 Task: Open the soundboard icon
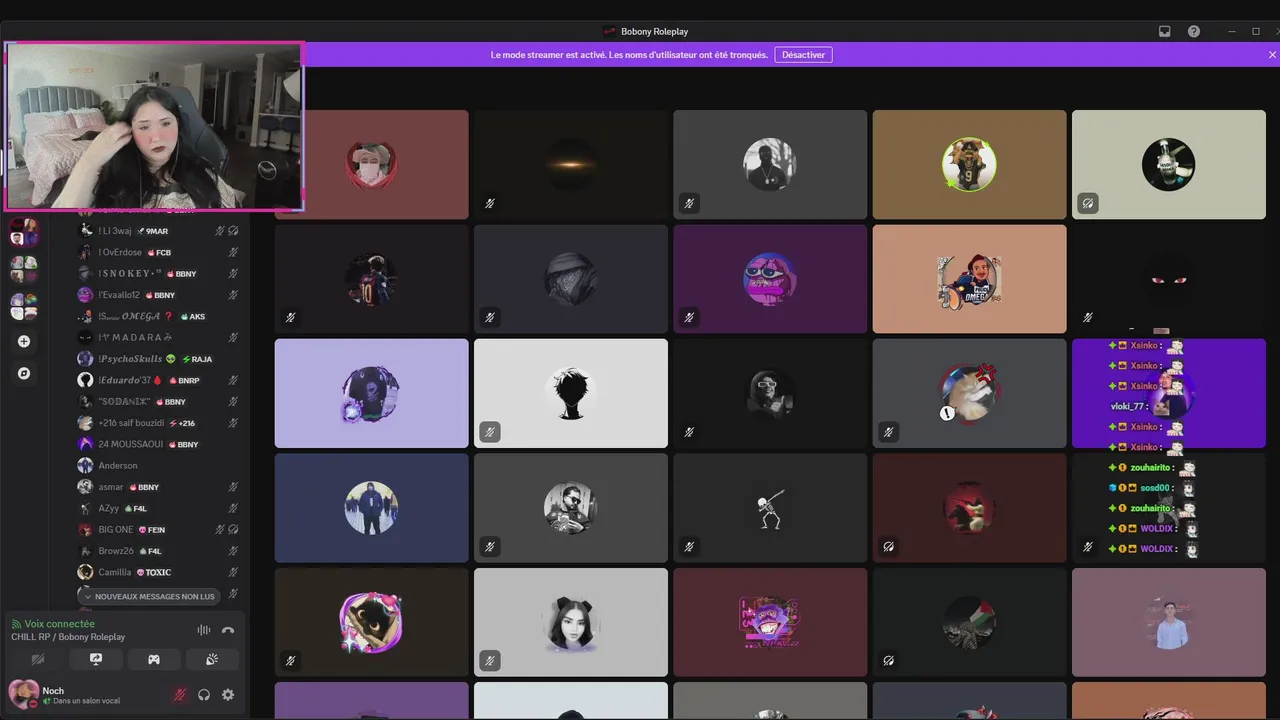(212, 659)
